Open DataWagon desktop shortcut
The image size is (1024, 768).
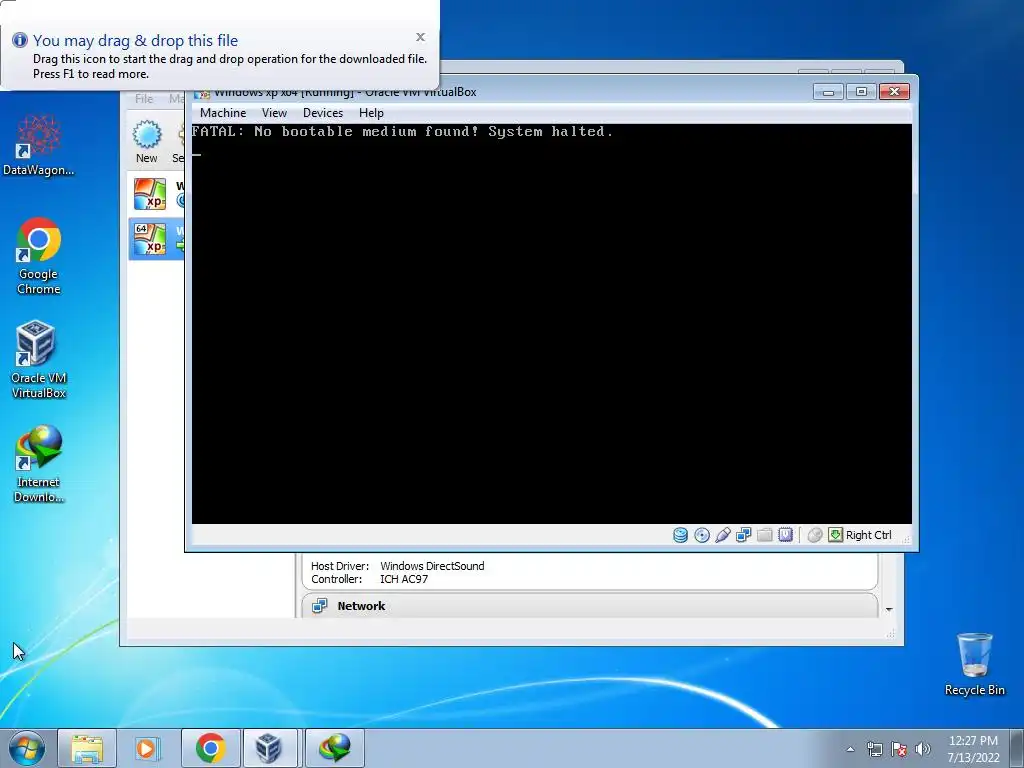coord(39,145)
